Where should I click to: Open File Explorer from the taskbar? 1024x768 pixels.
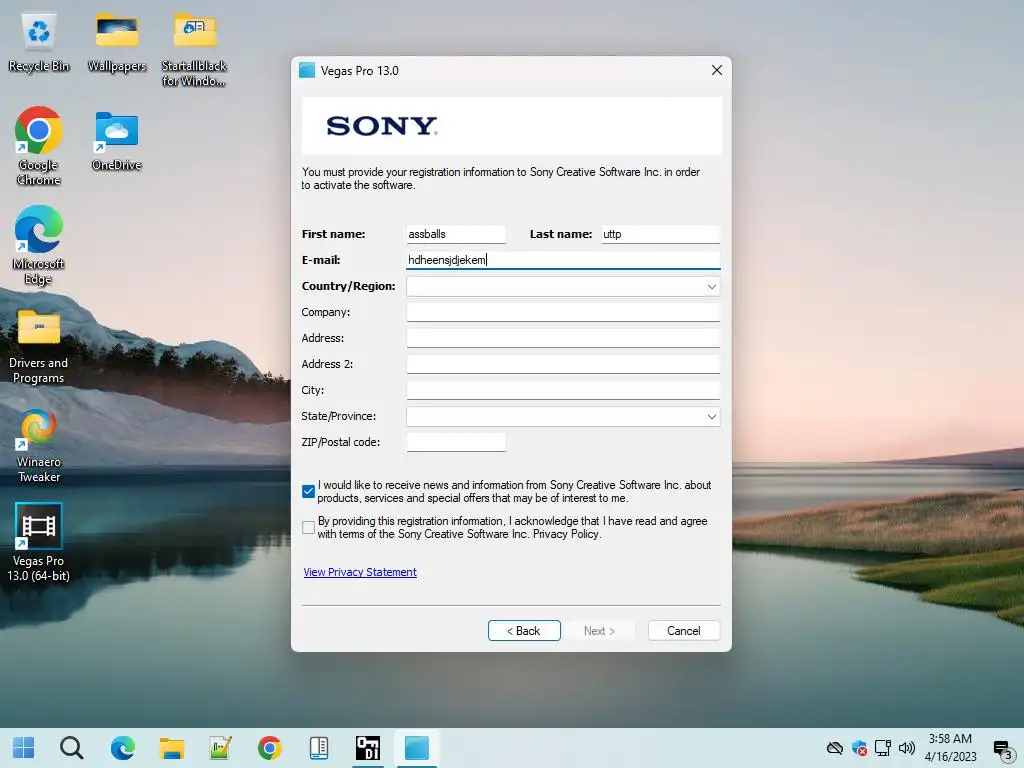tap(172, 748)
